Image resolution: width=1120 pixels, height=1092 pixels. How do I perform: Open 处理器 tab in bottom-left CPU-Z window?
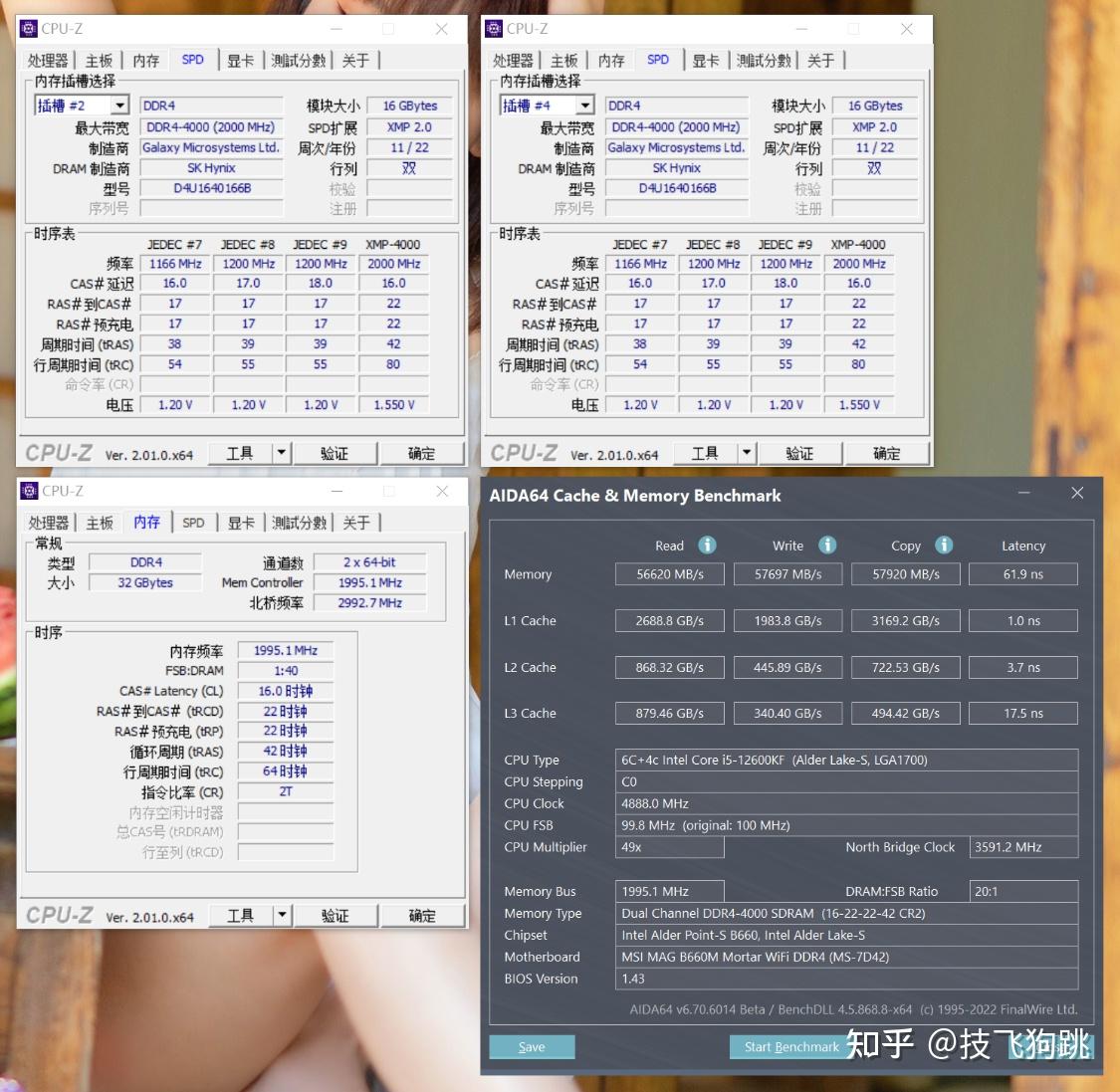point(49,523)
